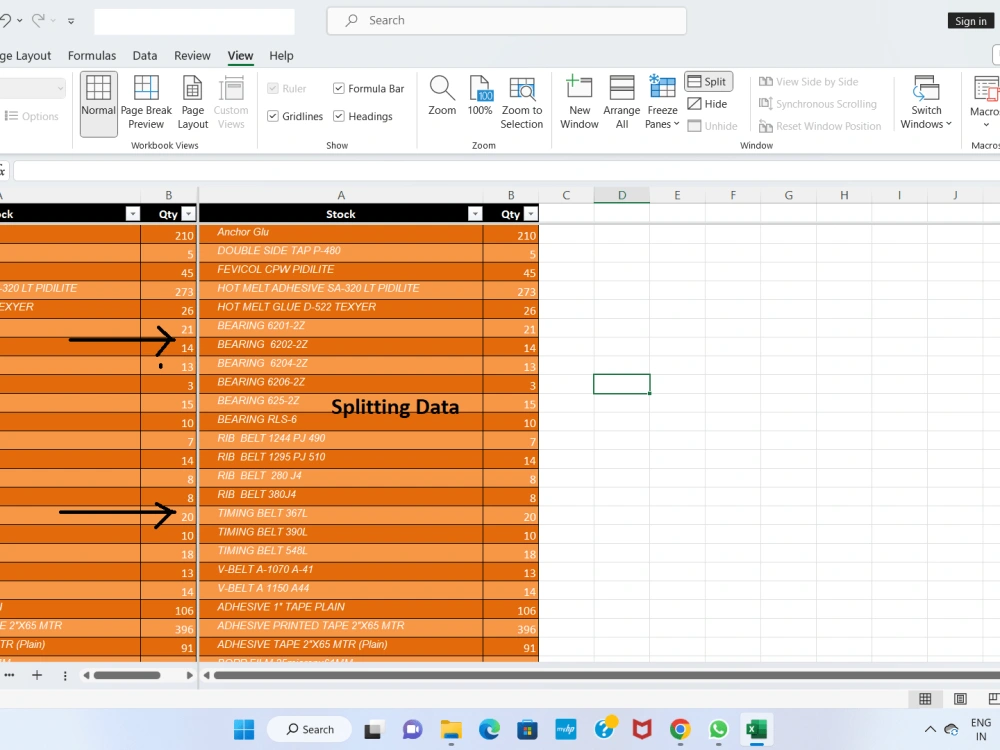Open Custom Views
The width and height of the screenshot is (1000, 750).
[231, 100]
